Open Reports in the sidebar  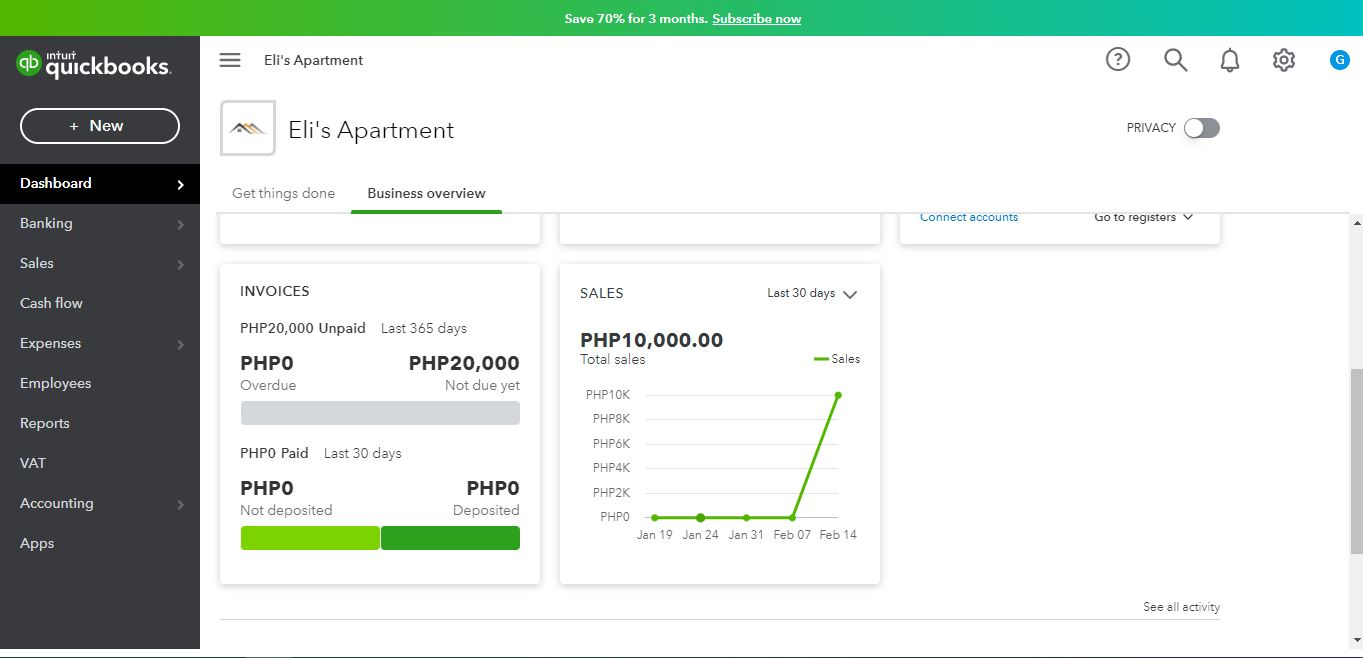pyautogui.click(x=100, y=423)
